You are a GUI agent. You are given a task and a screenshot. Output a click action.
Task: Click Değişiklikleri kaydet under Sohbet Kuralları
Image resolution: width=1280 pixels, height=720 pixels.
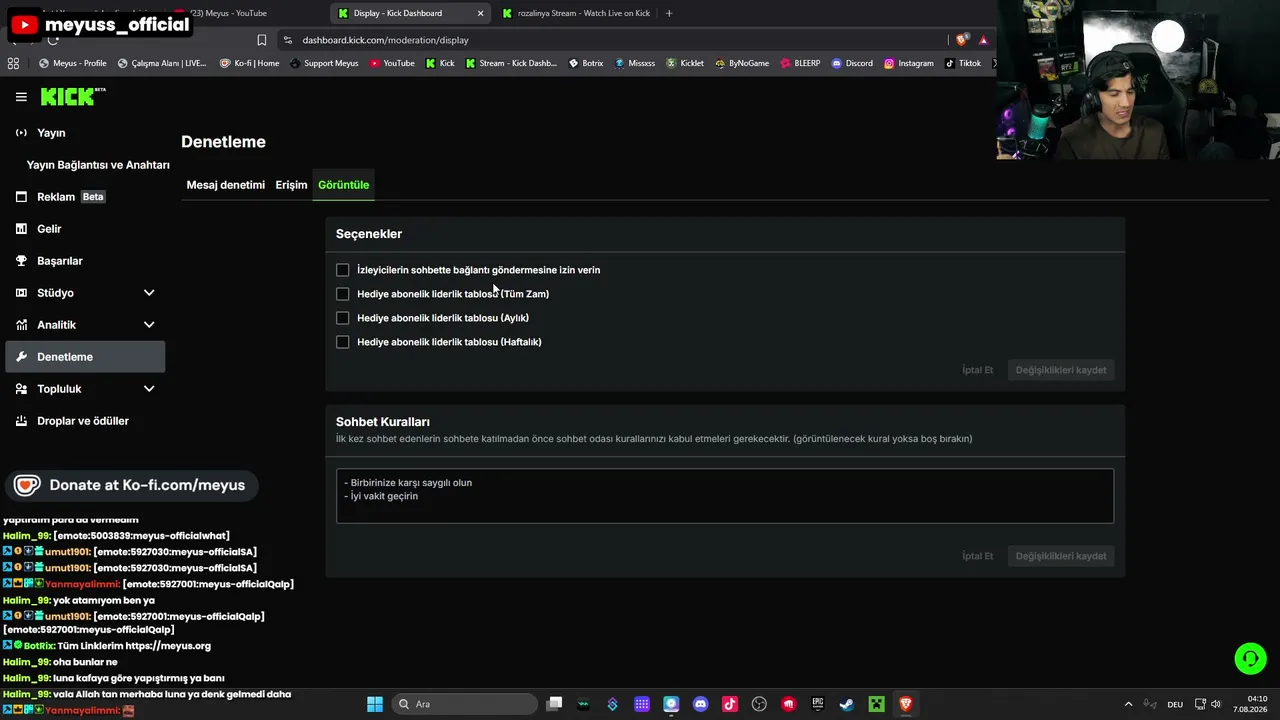(x=1061, y=556)
